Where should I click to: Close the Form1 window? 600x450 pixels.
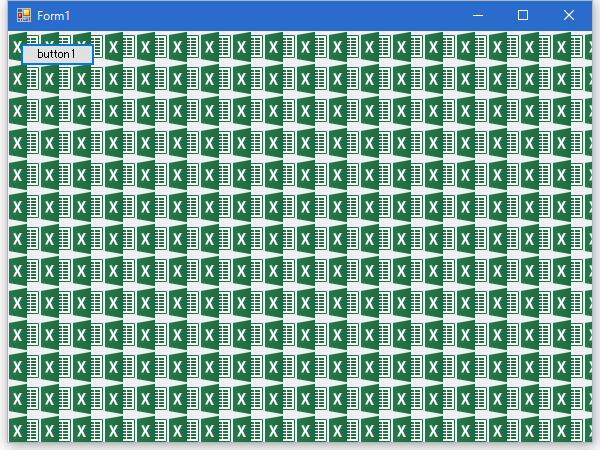pos(569,15)
